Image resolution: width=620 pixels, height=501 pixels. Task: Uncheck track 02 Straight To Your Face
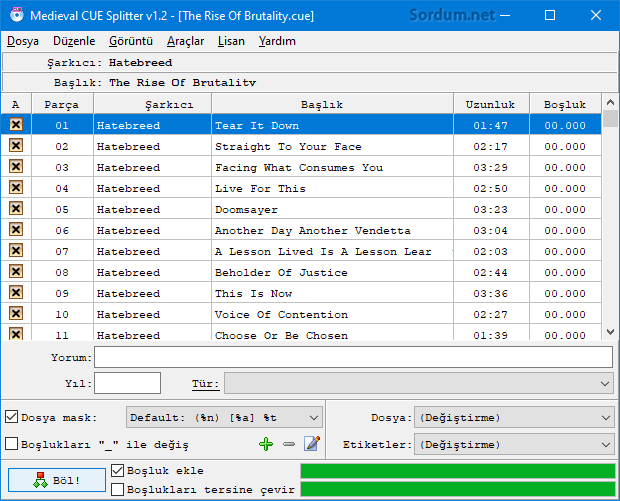16,146
